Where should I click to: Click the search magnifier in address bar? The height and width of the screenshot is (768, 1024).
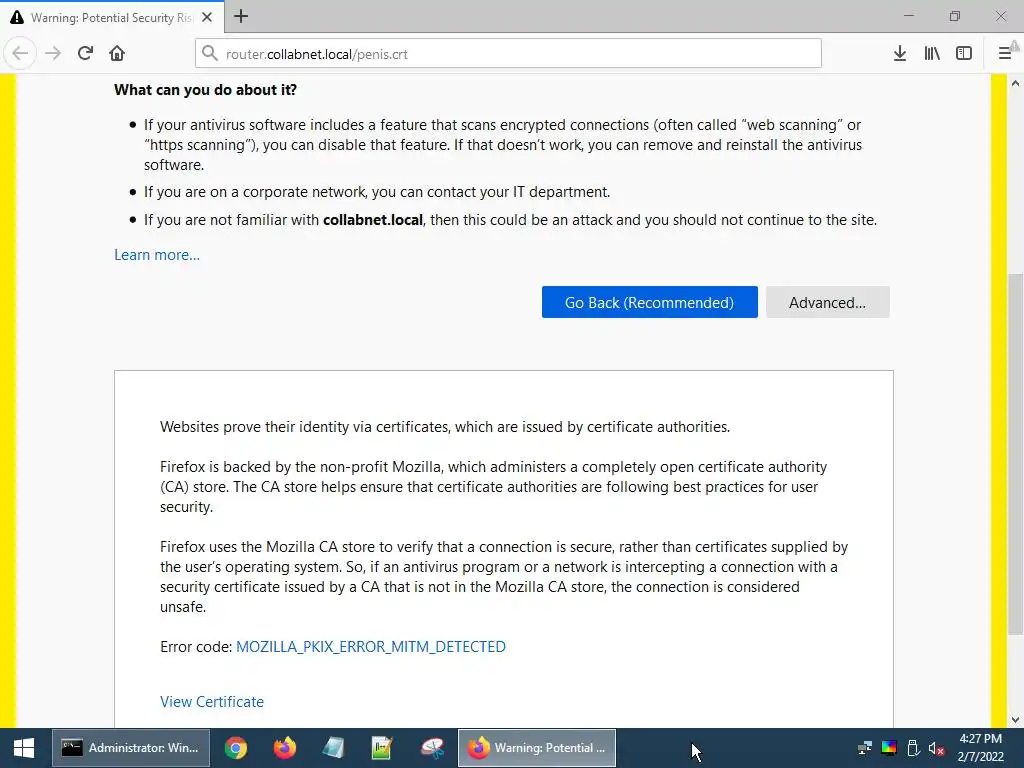point(210,54)
